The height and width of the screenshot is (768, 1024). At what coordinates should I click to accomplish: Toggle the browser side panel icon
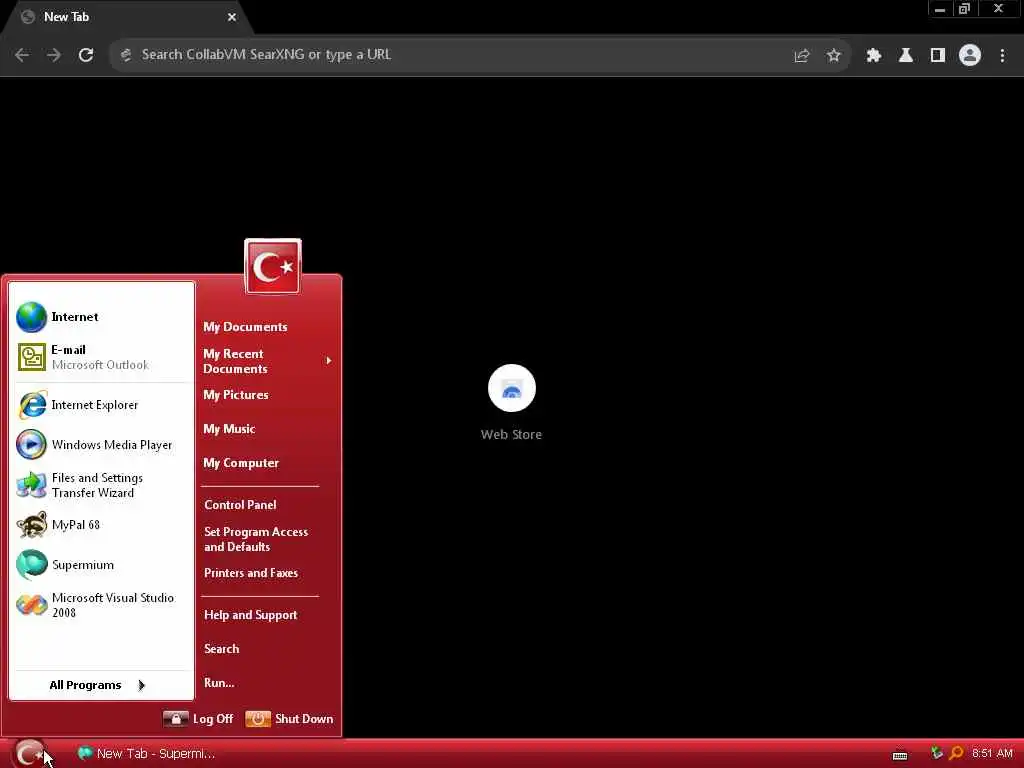click(938, 56)
